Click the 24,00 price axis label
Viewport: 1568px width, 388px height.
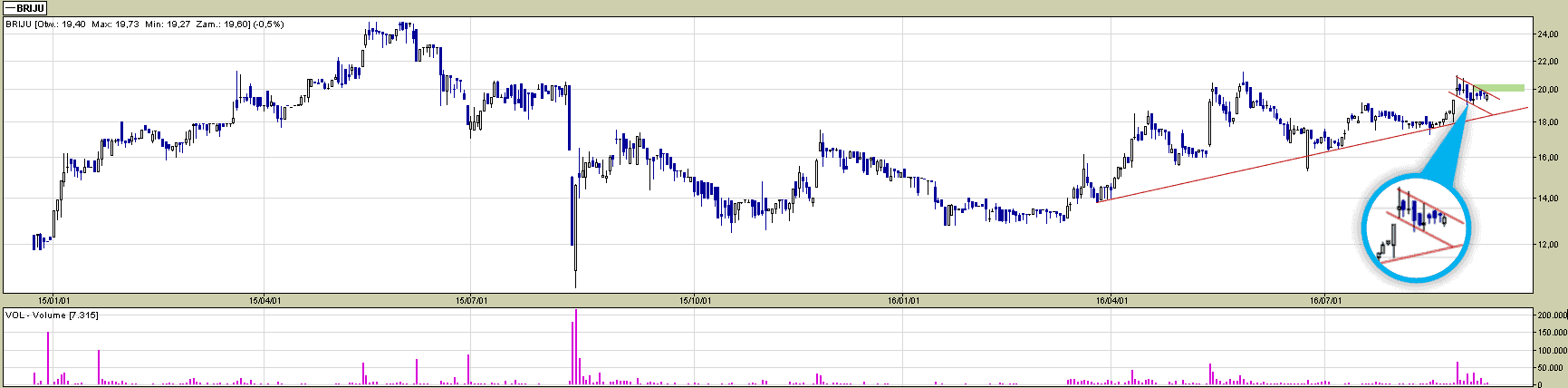[1547, 34]
